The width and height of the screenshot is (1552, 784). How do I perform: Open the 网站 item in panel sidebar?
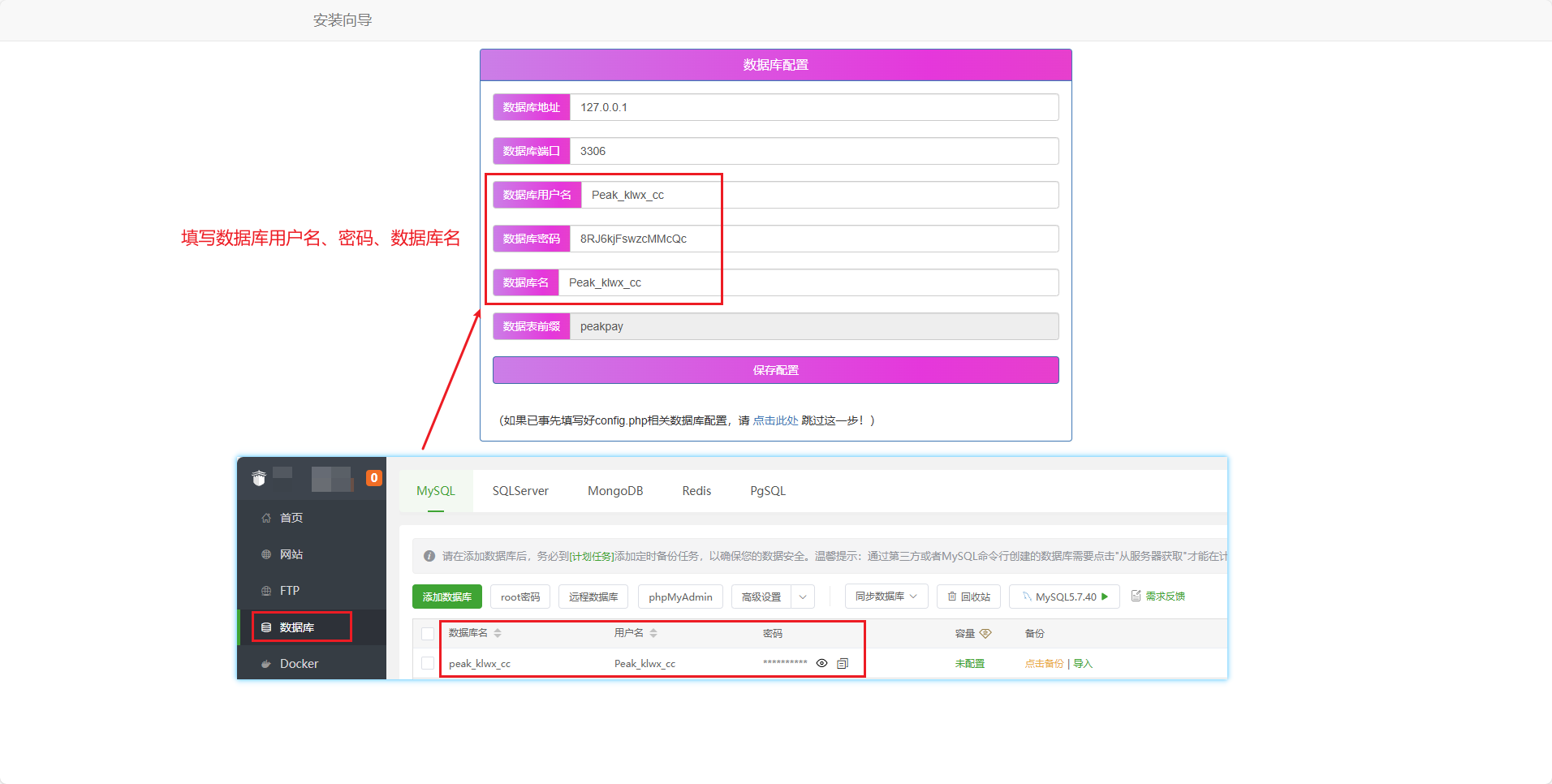pyautogui.click(x=291, y=554)
